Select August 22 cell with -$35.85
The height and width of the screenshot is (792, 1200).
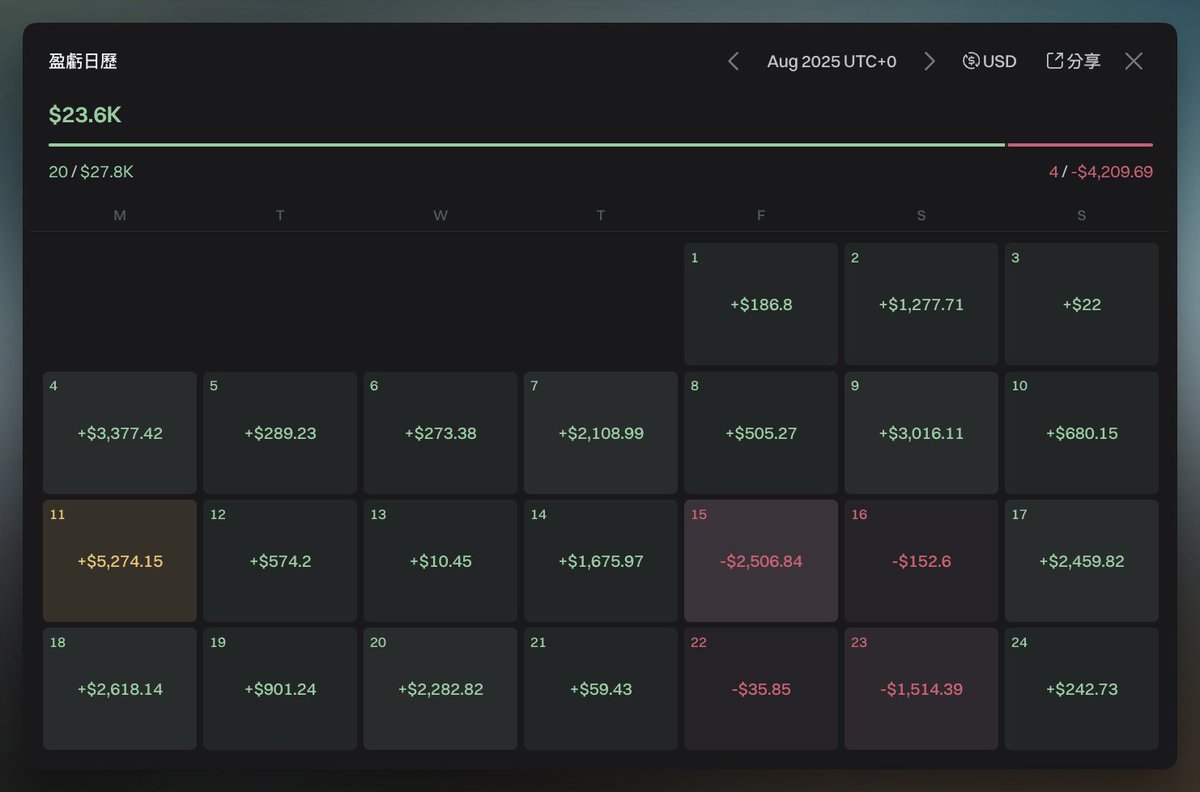(x=761, y=689)
